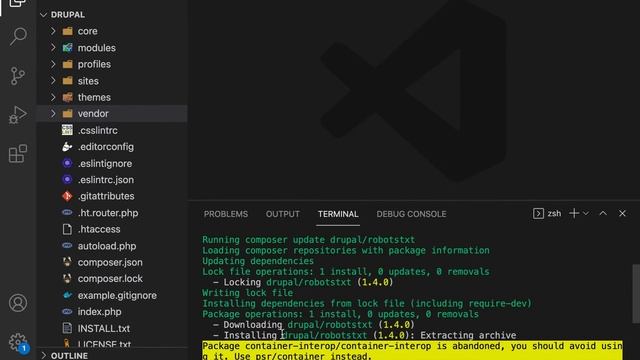Switch to the OUTPUT tab
The height and width of the screenshot is (360, 640).
pyautogui.click(x=282, y=214)
